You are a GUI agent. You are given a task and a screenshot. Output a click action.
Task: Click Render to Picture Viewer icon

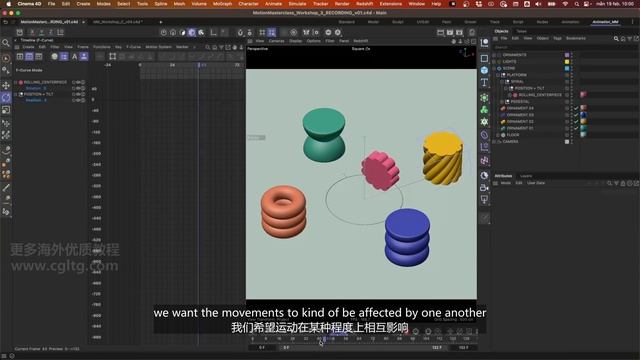[450, 32]
